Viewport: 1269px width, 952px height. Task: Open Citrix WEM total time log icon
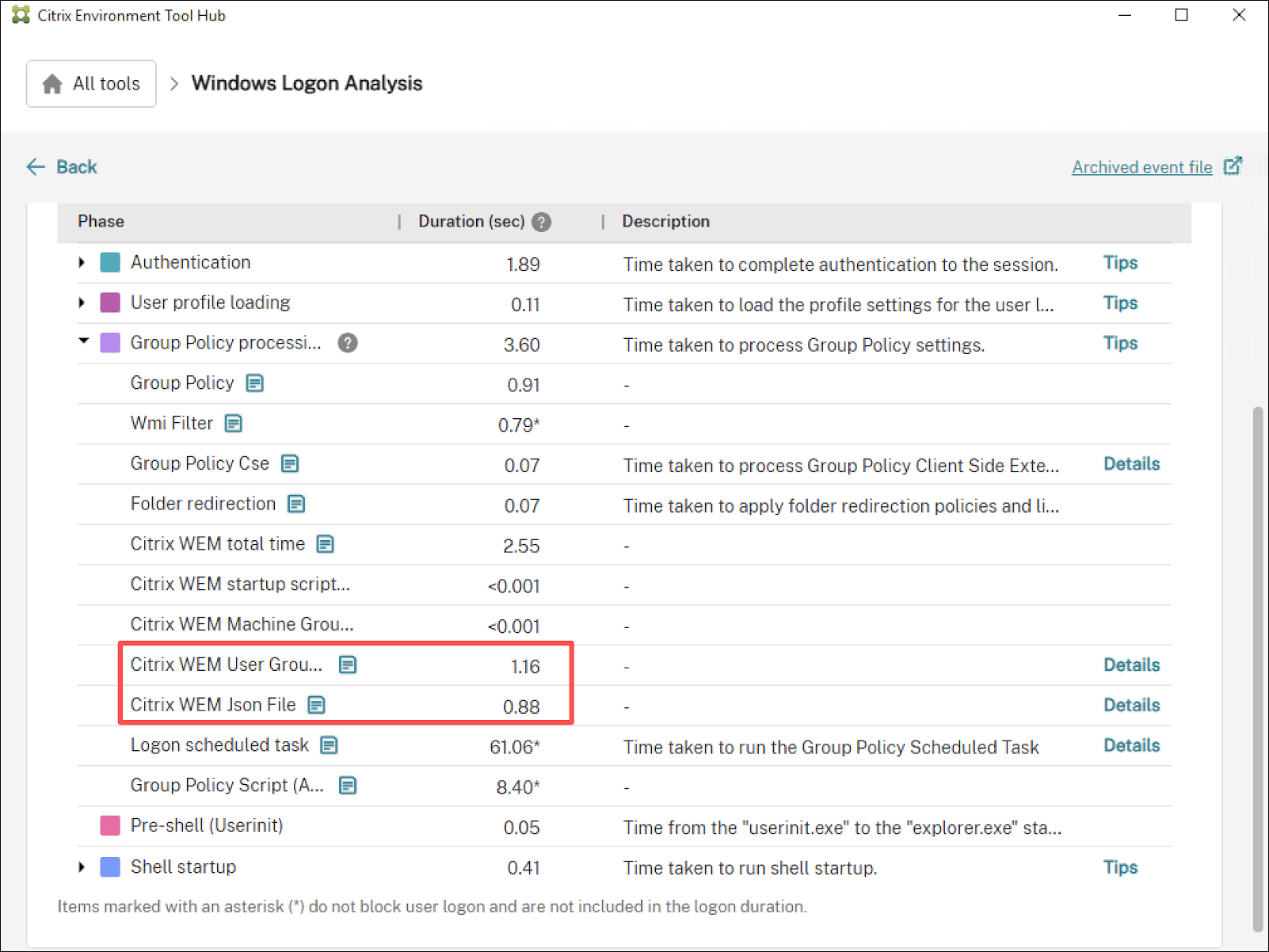[325, 544]
